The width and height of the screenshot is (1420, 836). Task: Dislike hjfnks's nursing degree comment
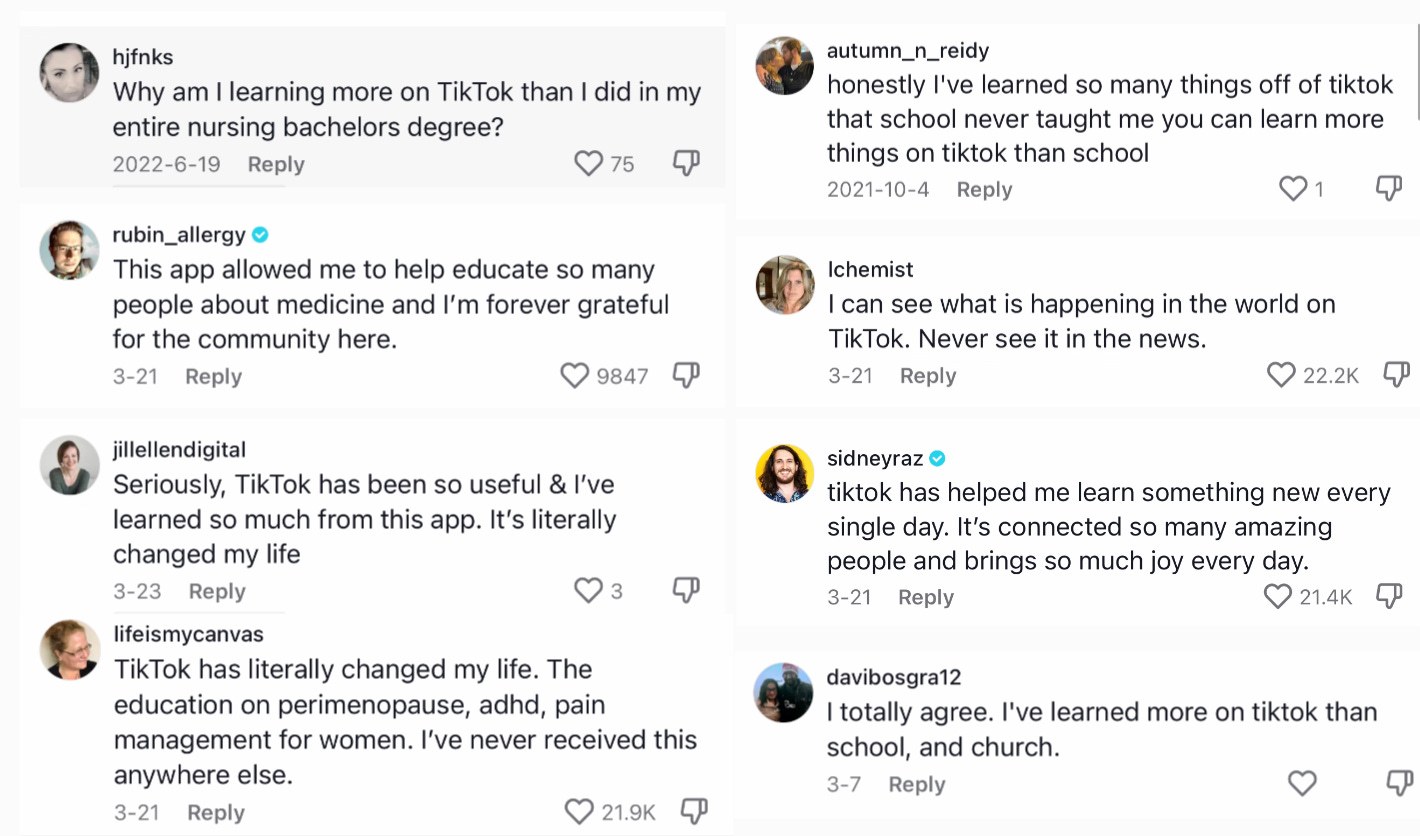pyautogui.click(x=686, y=163)
